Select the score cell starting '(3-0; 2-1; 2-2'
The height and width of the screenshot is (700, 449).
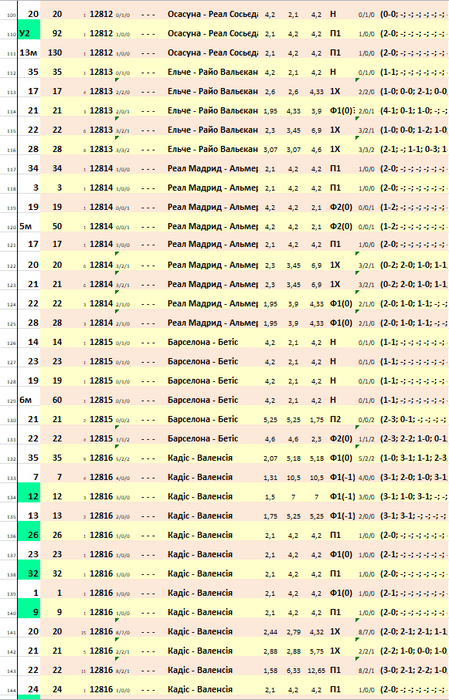coord(414,670)
